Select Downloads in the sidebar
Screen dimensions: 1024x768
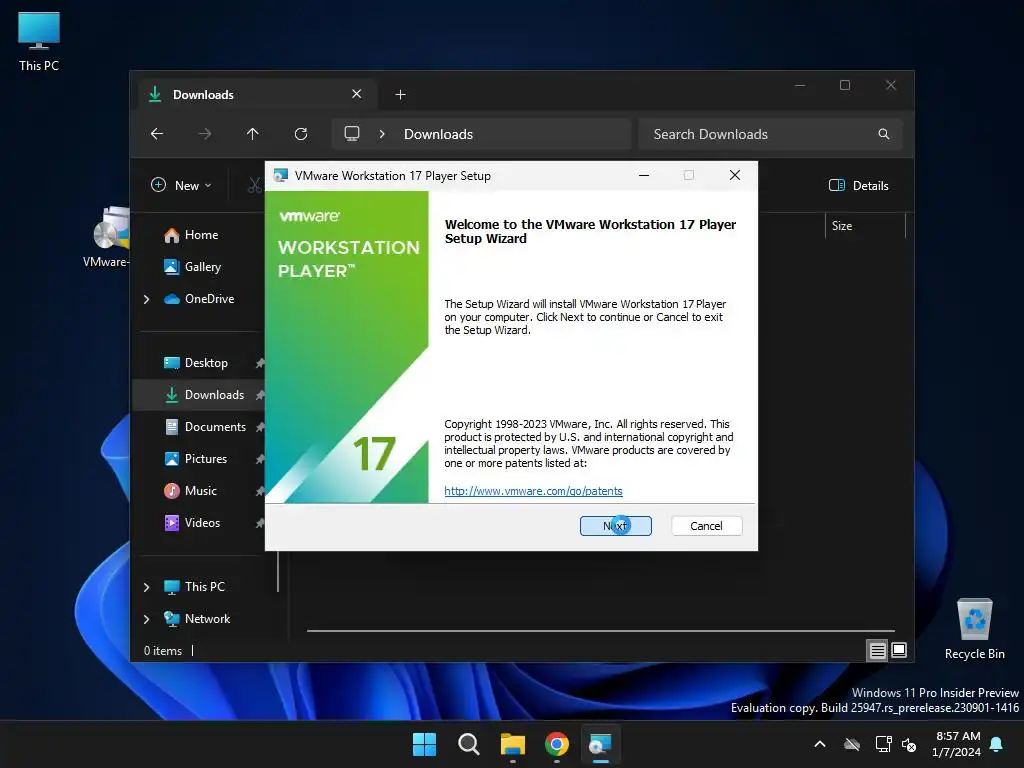[214, 395]
